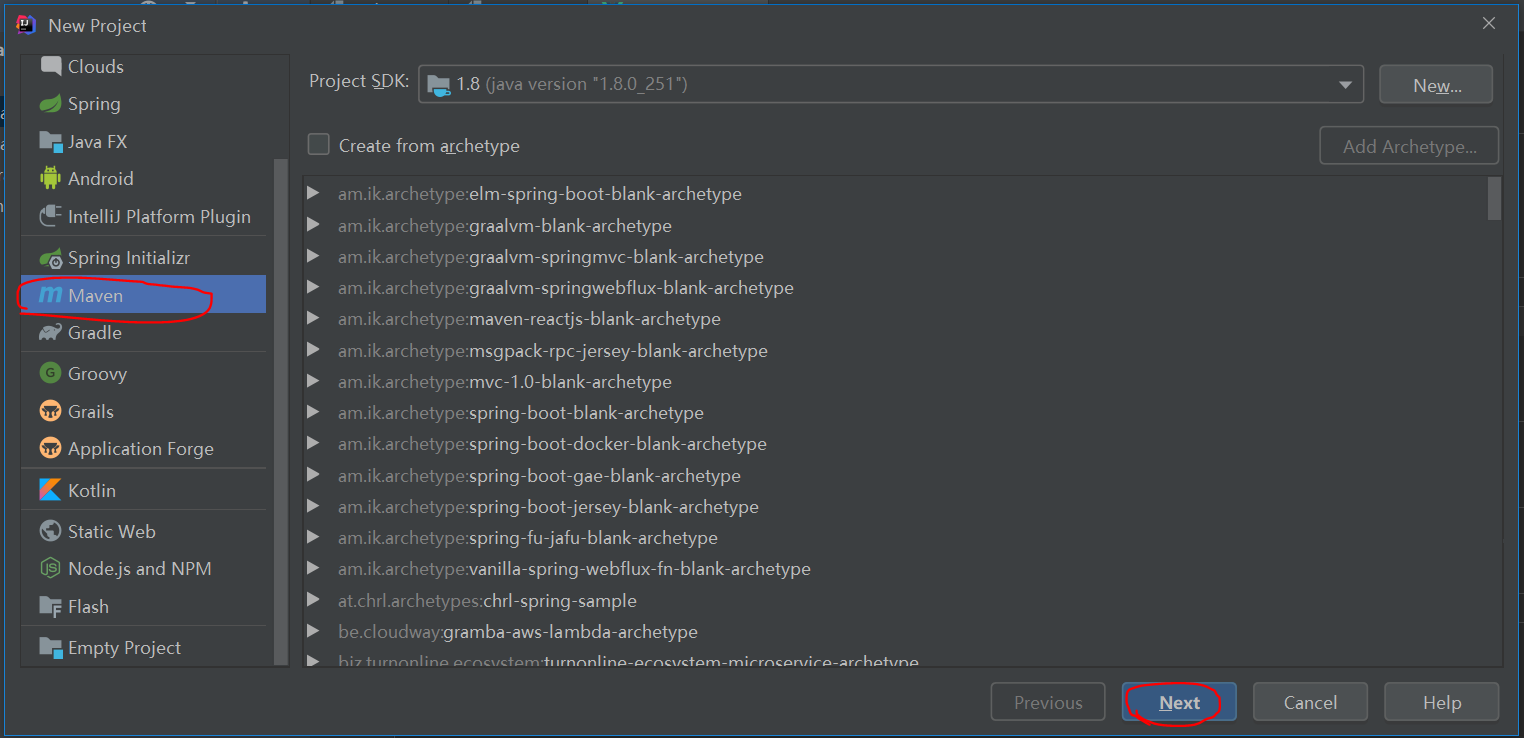Pick the Gradle elephant icon
Screen dimensions: 1524x738
pos(50,332)
